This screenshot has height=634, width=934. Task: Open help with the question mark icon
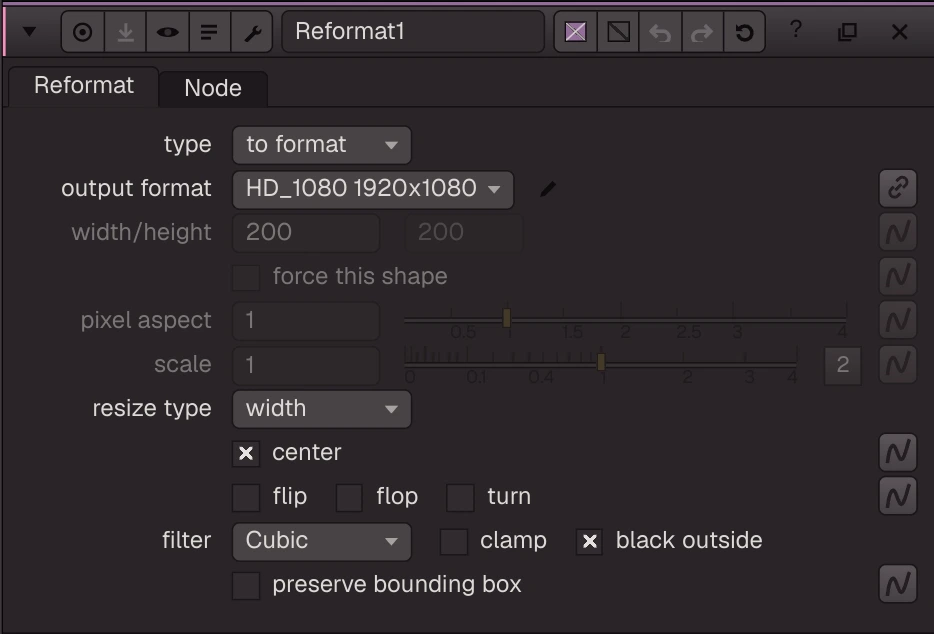(x=796, y=29)
